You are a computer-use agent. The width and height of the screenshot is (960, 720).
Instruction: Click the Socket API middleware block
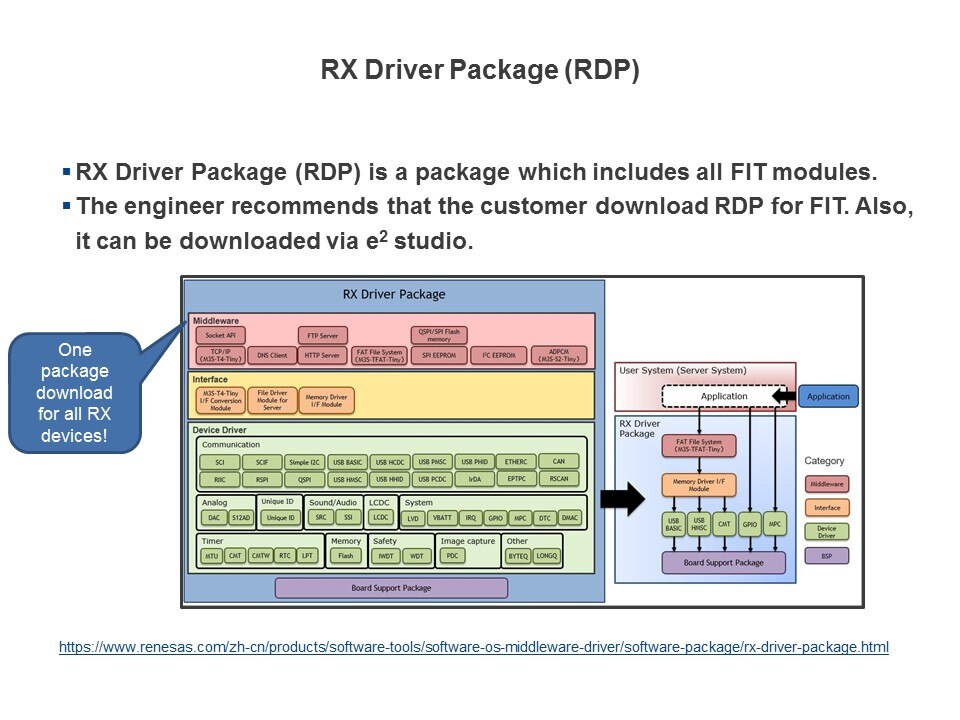[219, 335]
